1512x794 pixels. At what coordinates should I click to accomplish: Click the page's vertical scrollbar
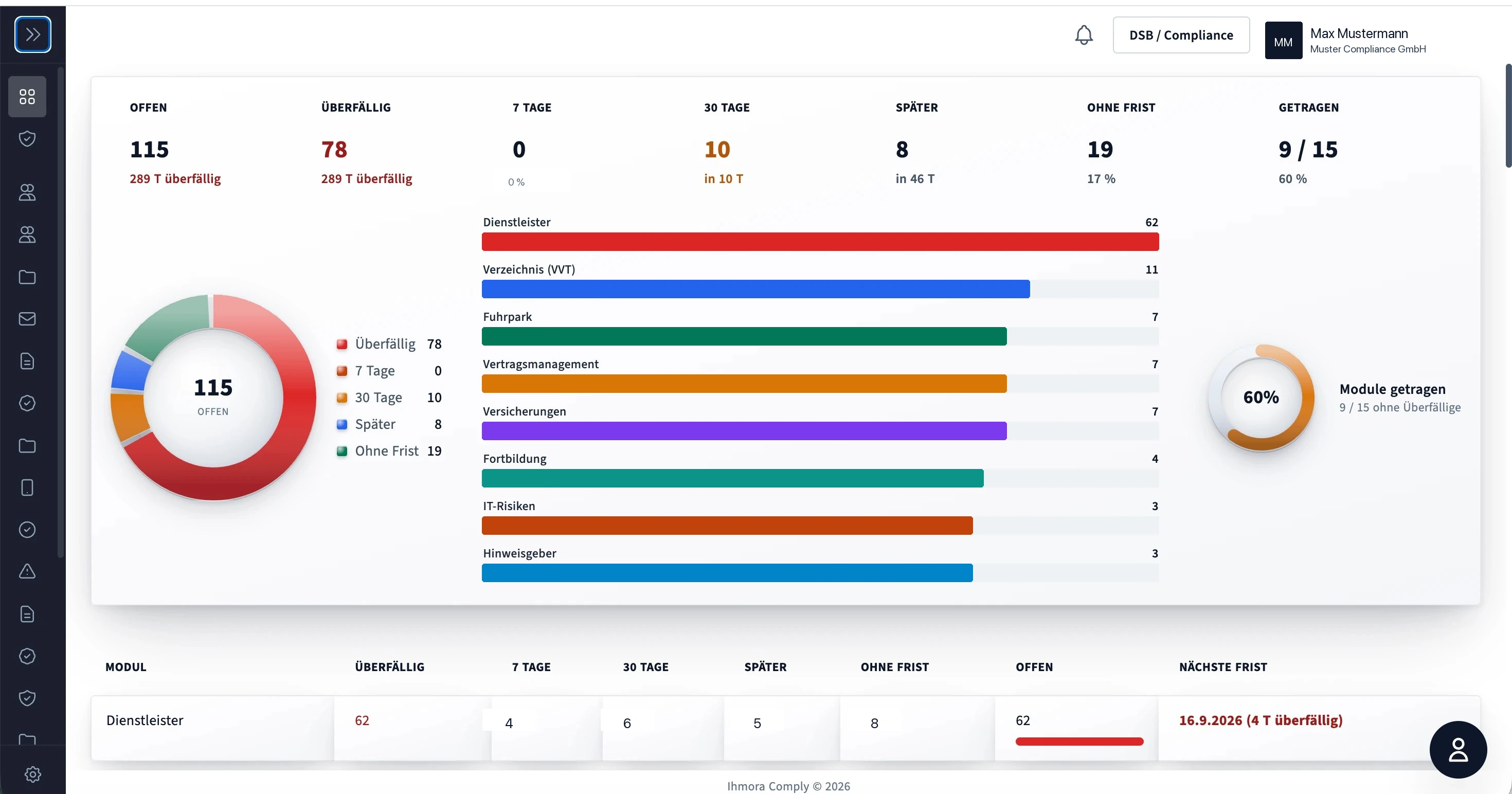pos(1508,116)
